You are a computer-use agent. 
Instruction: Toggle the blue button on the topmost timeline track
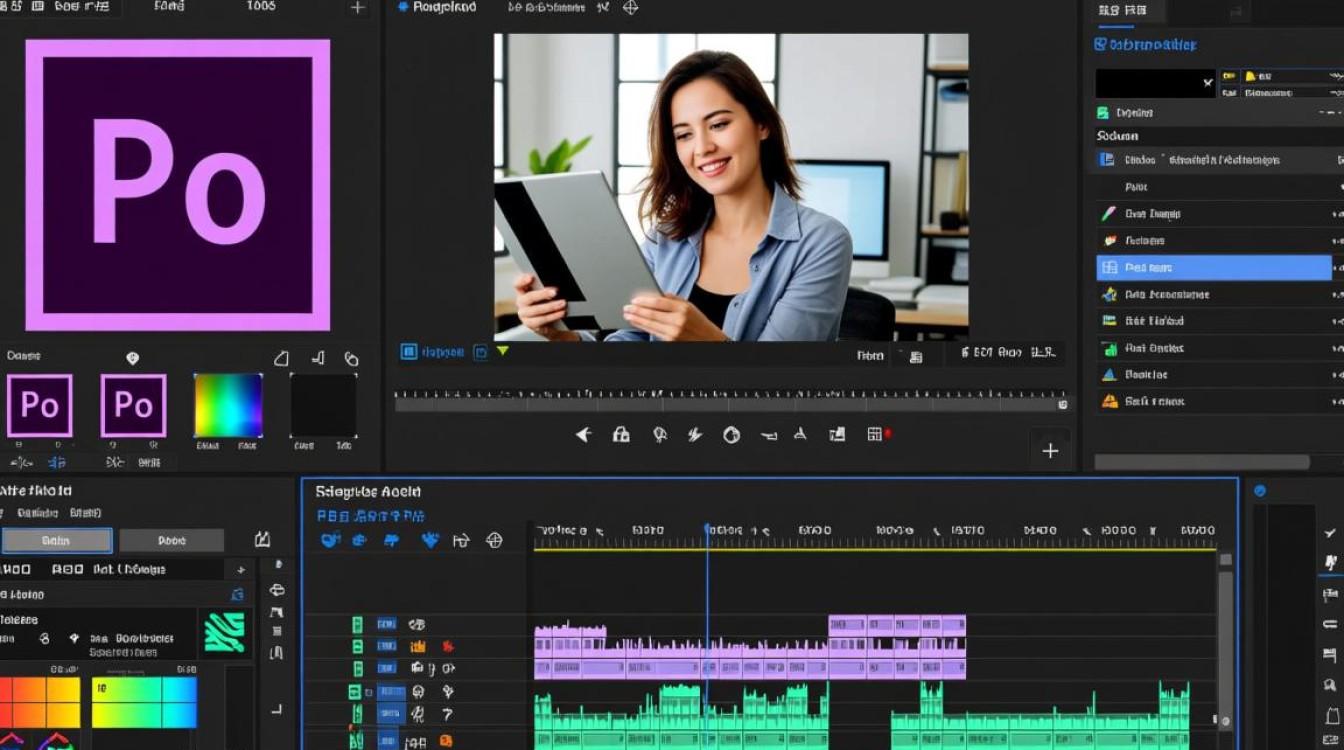click(x=387, y=625)
